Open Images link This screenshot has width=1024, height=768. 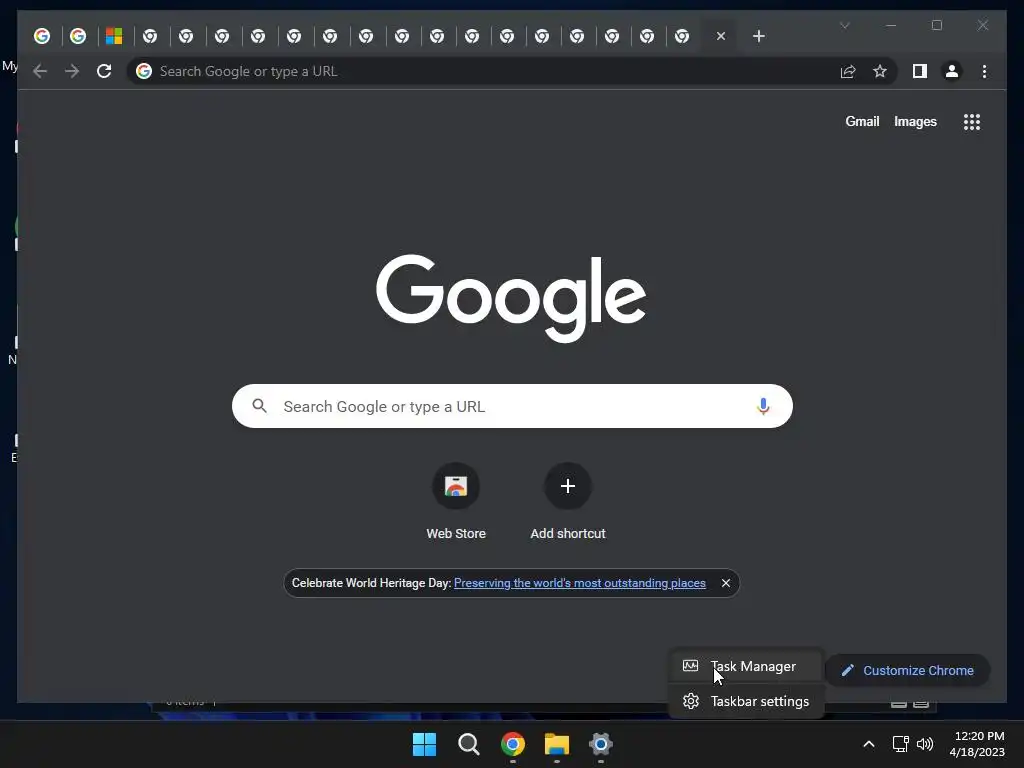pos(915,121)
